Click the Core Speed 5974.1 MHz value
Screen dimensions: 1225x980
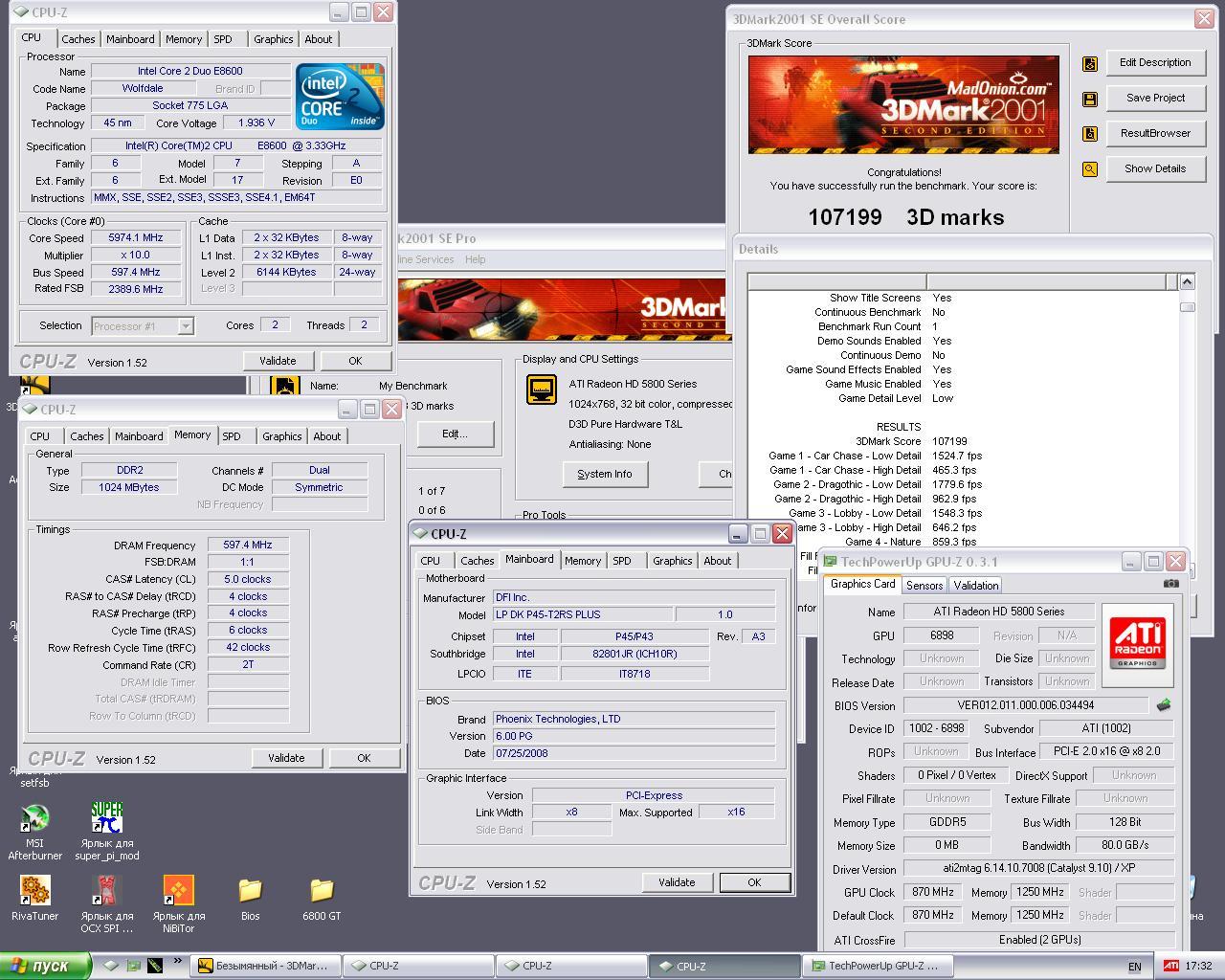tap(136, 238)
